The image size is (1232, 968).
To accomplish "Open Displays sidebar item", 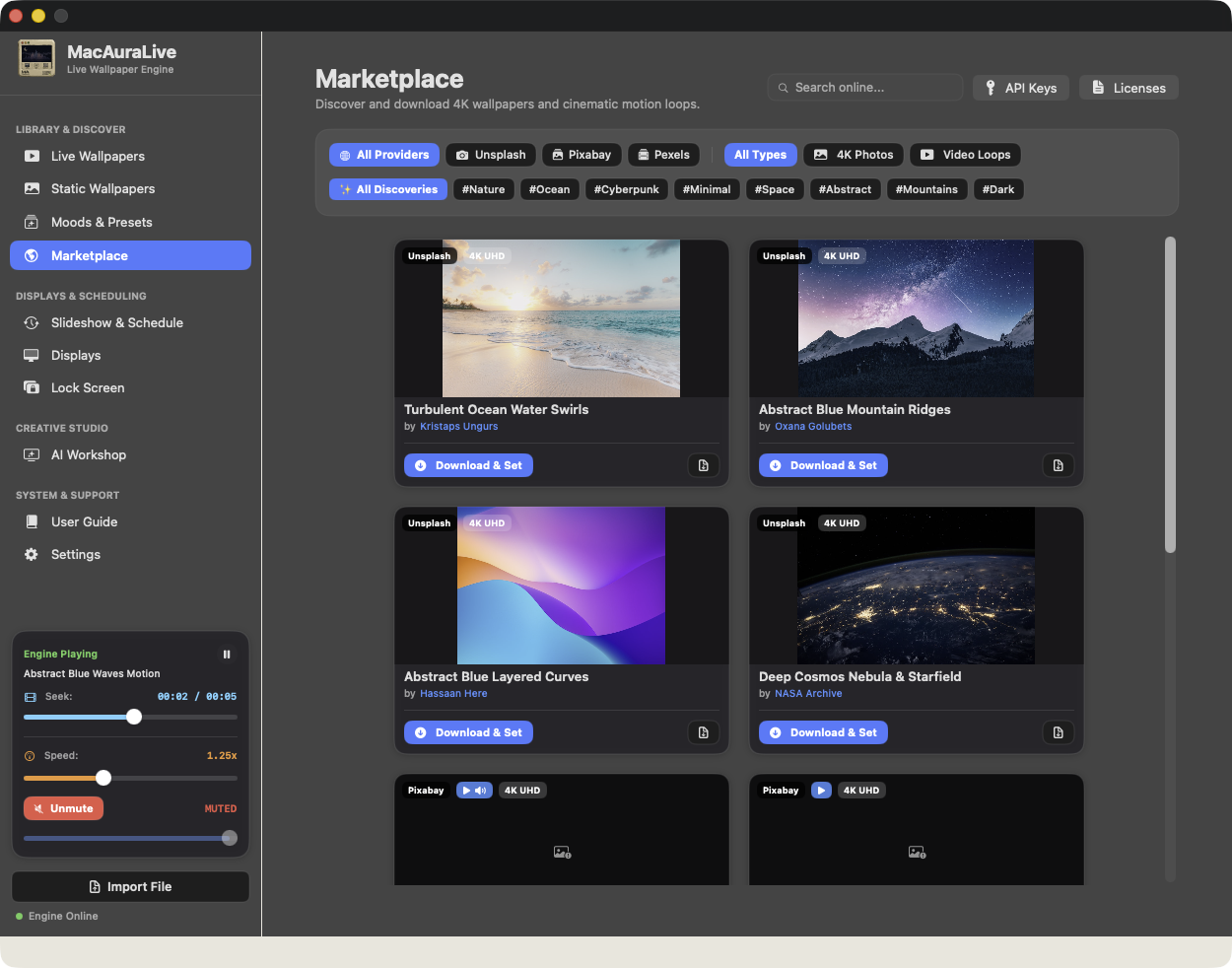I will [130, 355].
